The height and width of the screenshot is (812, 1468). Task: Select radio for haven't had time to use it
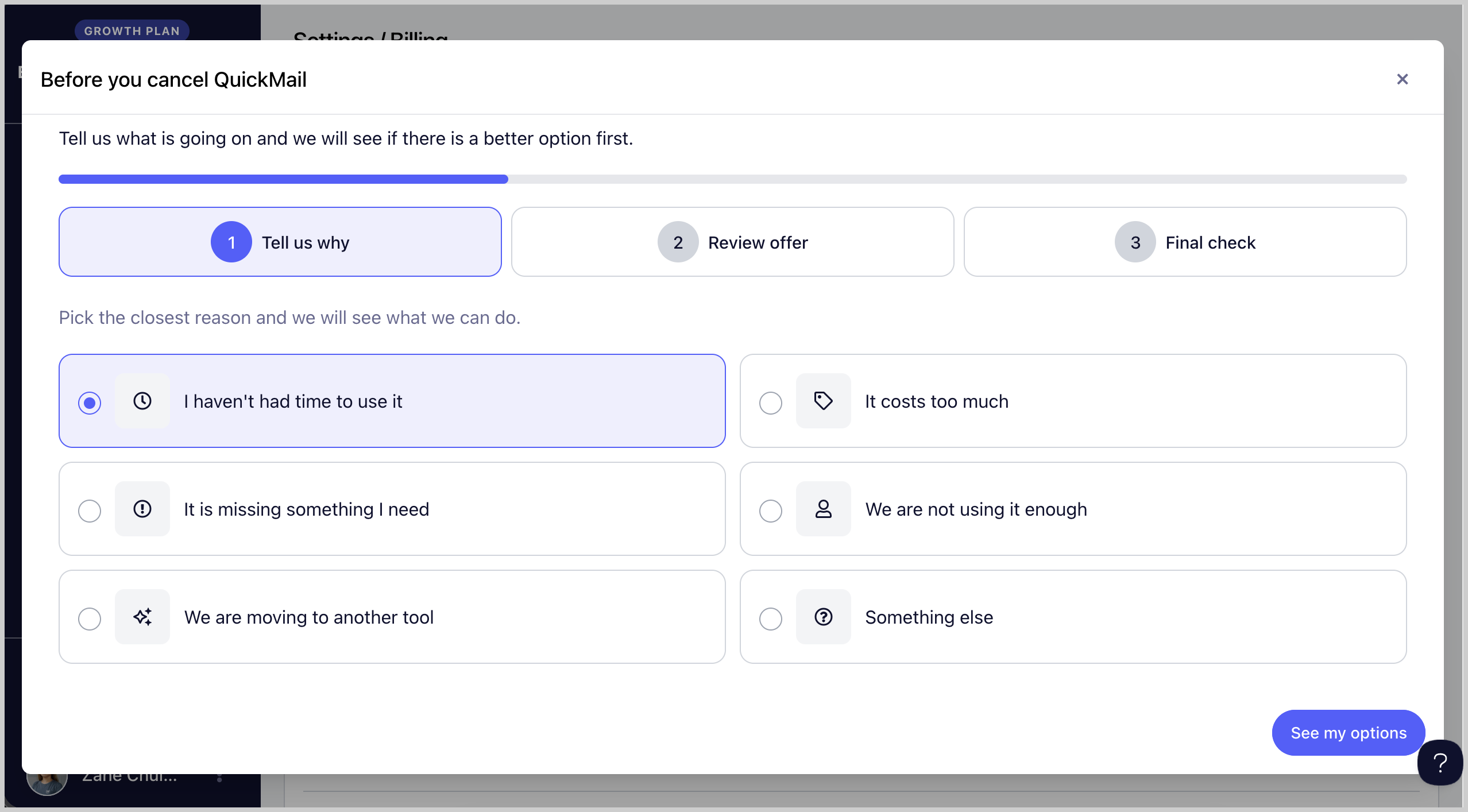(x=90, y=403)
